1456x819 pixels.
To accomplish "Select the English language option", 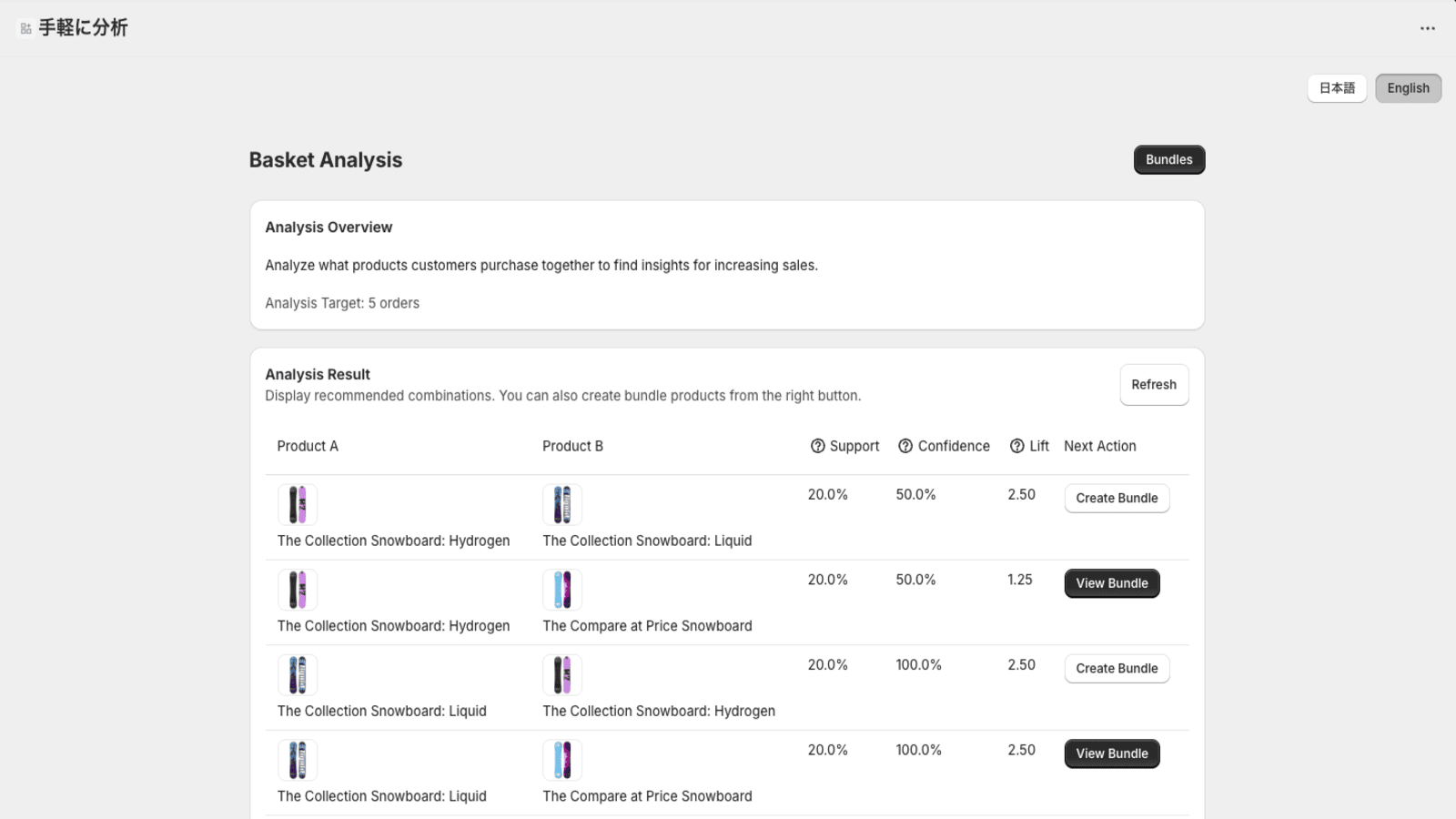I will point(1408,88).
